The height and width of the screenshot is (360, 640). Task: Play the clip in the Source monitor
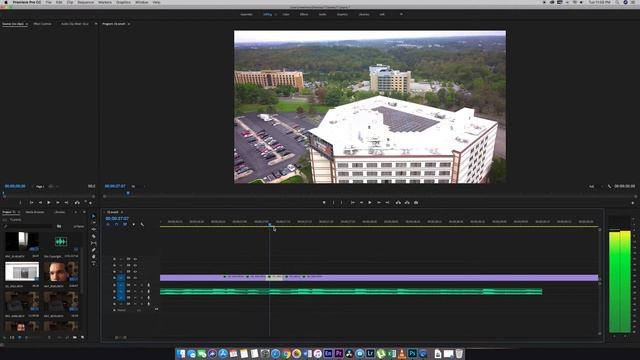[x=49, y=202]
